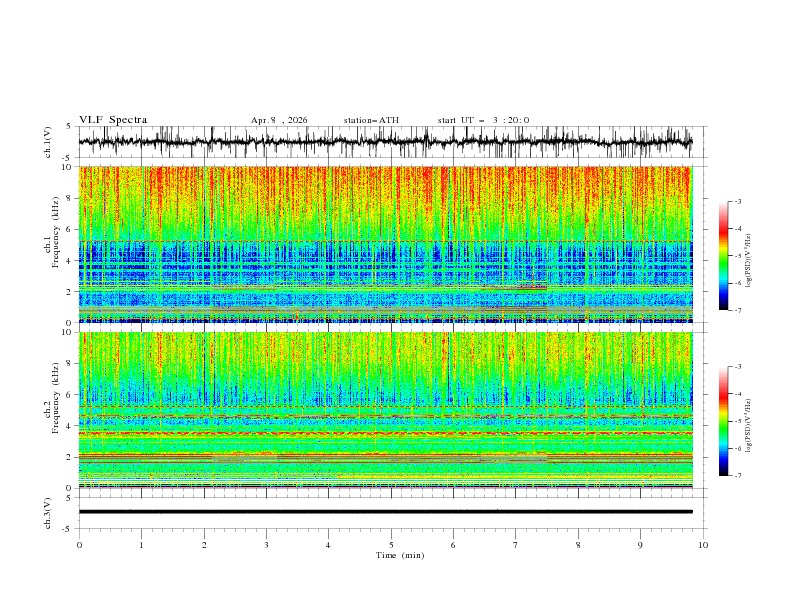Viewport: 792px width, 612px height.
Task: Click the "station=ATH" header label
Action: 371,120
